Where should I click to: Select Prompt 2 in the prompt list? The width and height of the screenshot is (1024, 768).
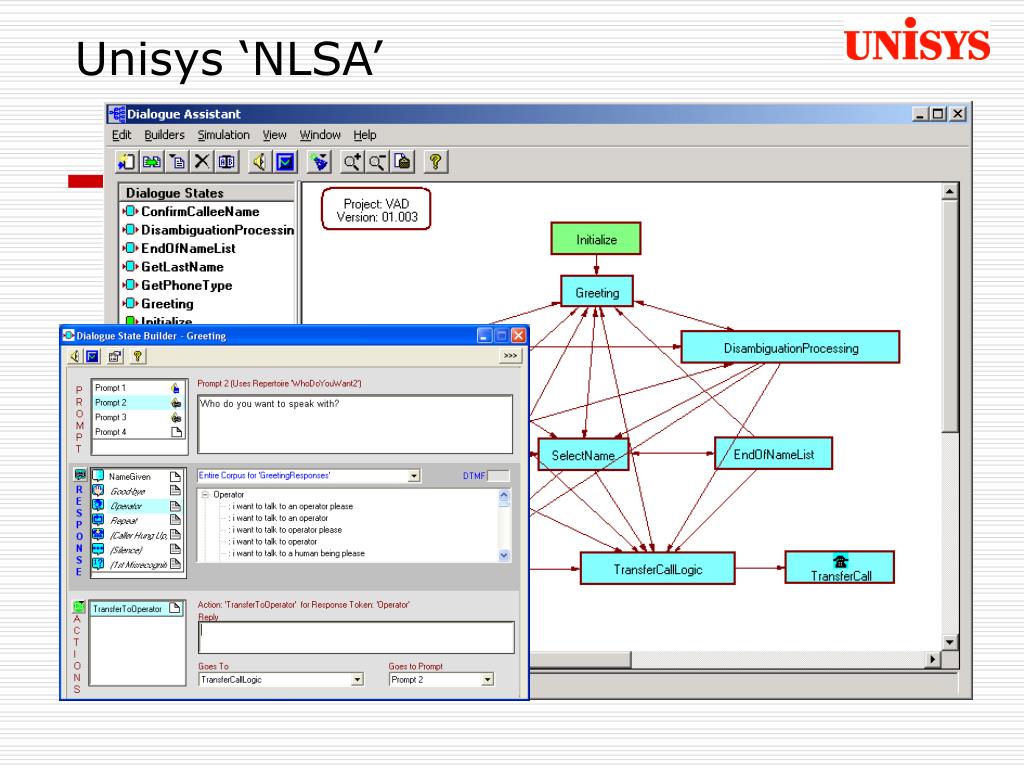138,403
